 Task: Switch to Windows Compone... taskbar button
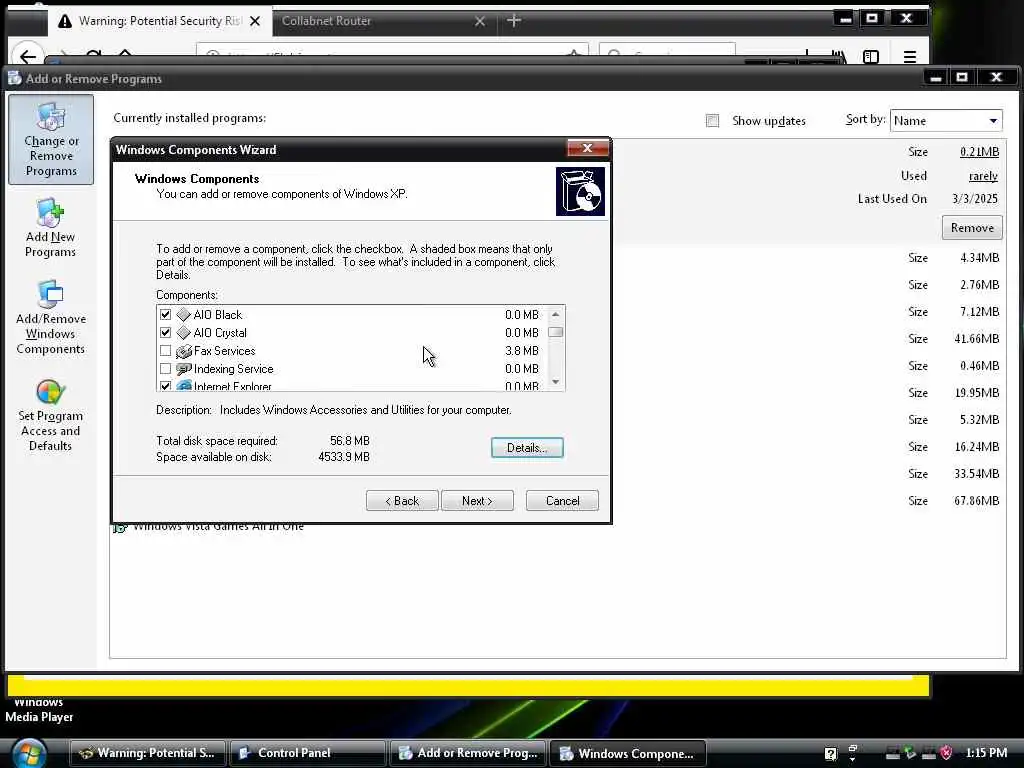628,753
